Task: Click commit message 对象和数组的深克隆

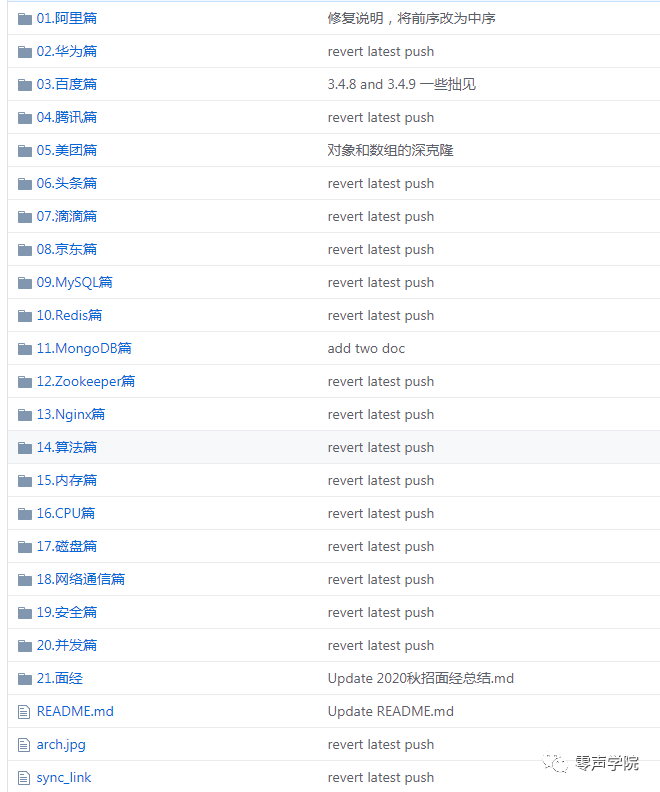Action: [x=390, y=150]
